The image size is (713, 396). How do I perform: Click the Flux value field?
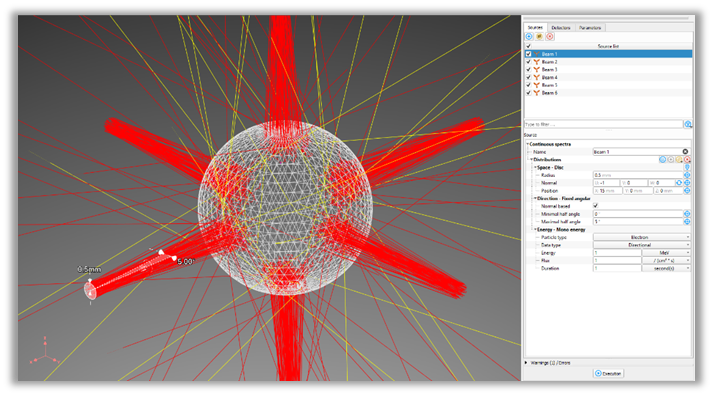click(x=617, y=261)
